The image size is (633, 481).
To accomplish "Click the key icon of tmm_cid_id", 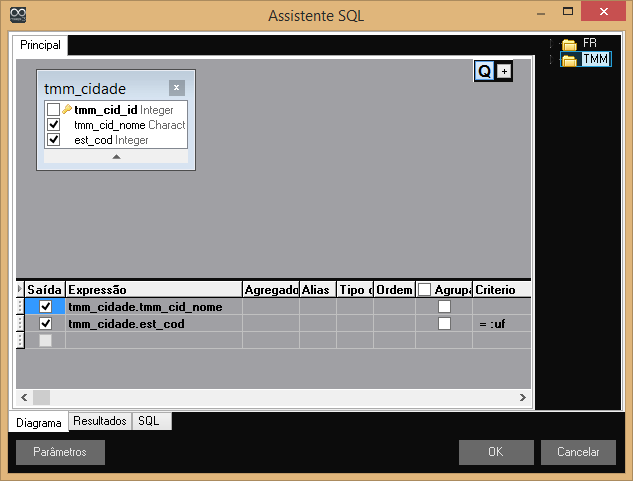I will tap(67, 109).
